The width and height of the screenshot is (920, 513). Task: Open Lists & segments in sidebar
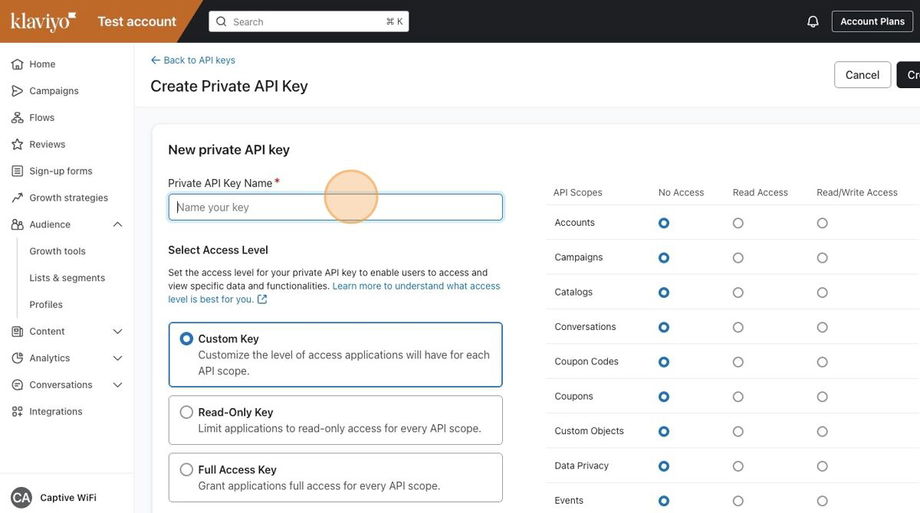coord(67,278)
